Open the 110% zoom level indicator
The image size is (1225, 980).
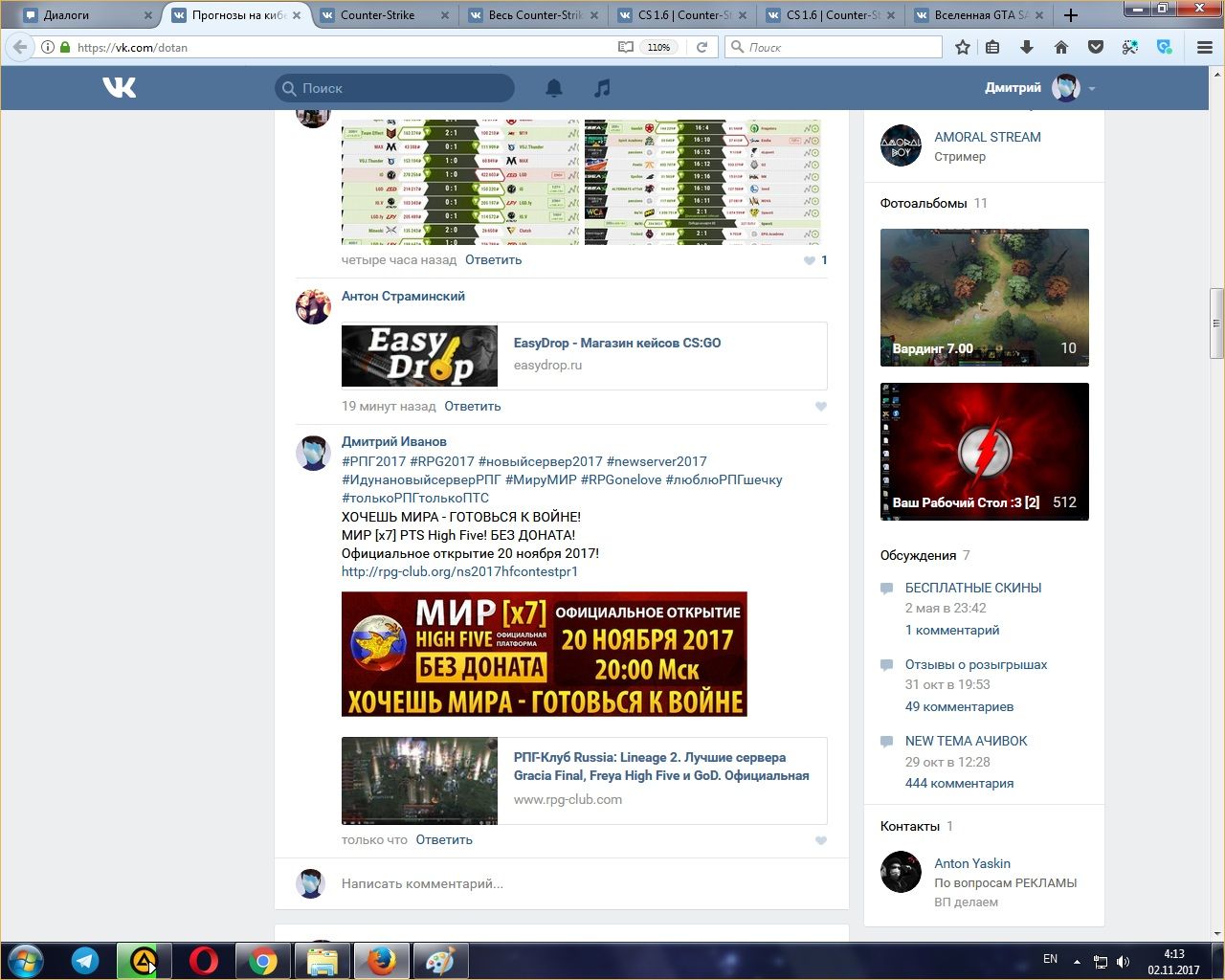coord(658,47)
